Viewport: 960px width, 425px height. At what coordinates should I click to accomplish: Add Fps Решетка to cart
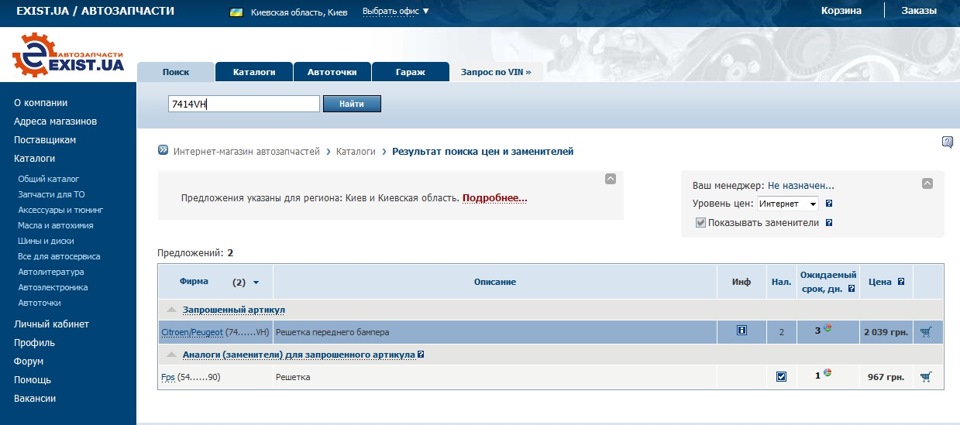(x=926, y=377)
